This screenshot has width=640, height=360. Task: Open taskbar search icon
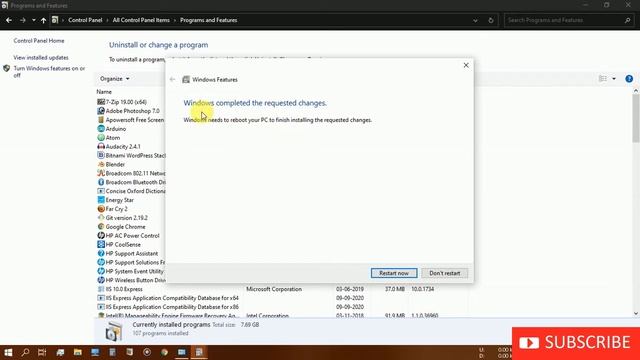pyautogui.click(x=25, y=352)
